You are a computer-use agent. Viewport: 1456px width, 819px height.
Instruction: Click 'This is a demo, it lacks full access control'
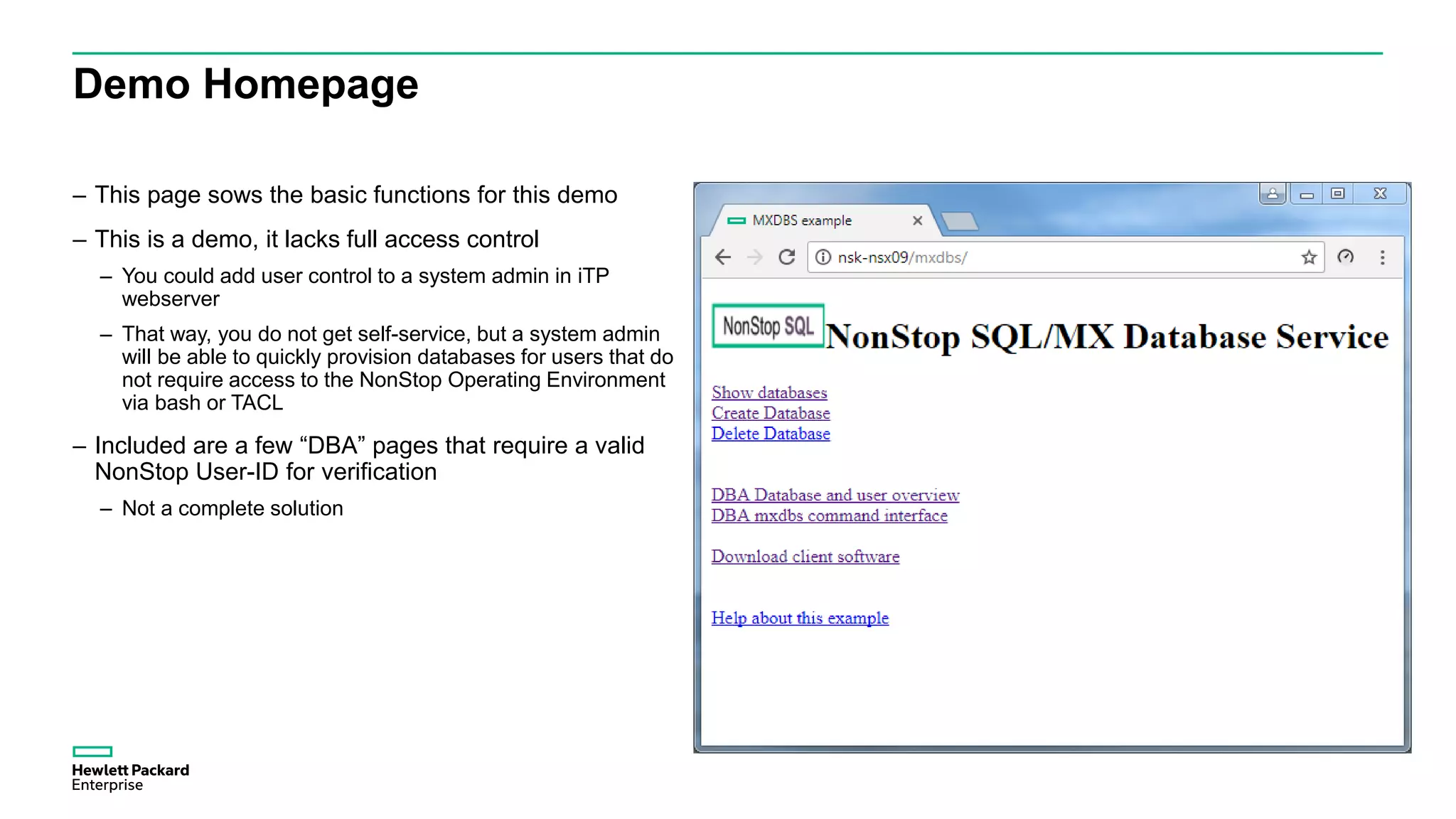pyautogui.click(x=317, y=239)
